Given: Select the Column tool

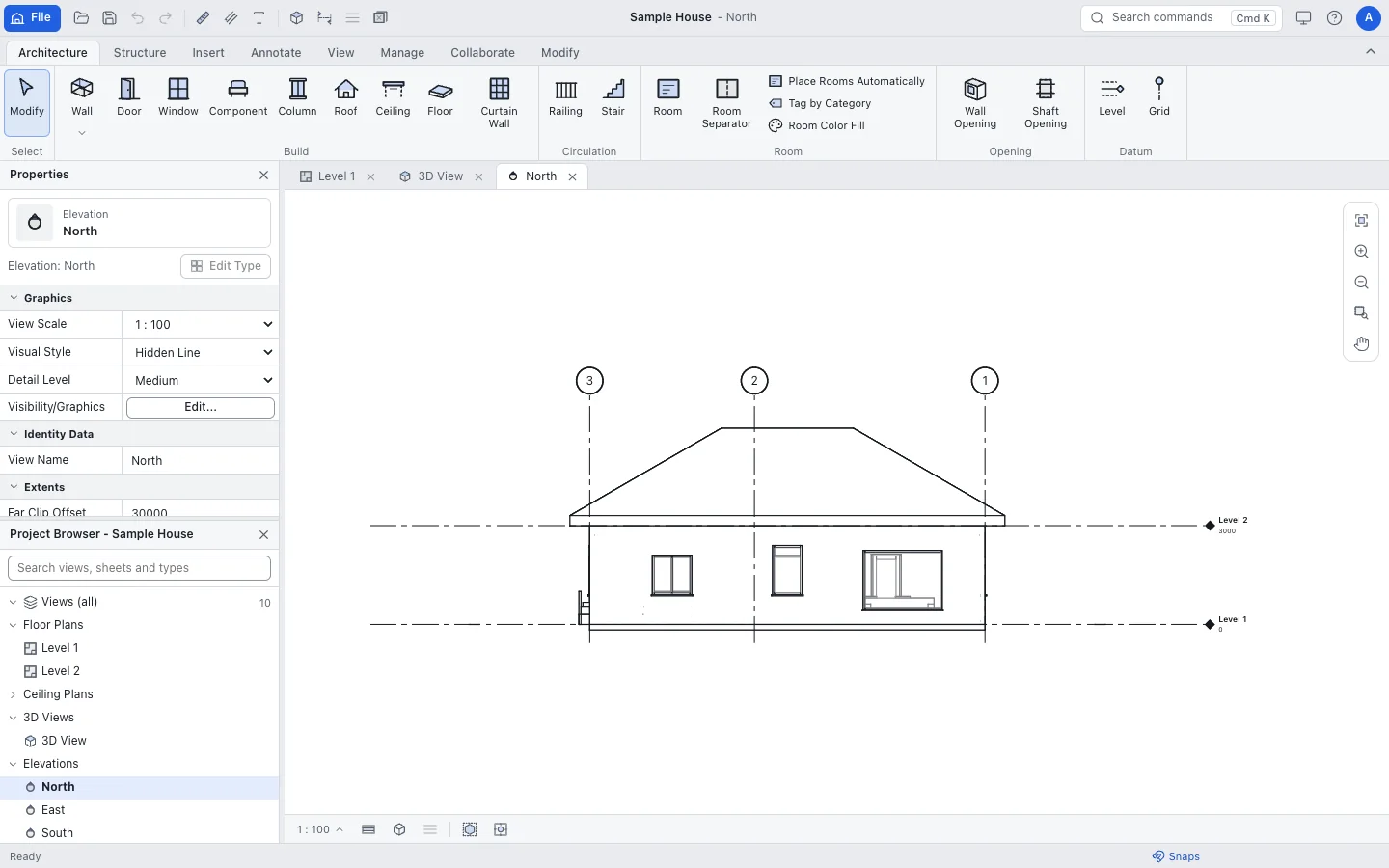Looking at the screenshot, I should [x=297, y=96].
